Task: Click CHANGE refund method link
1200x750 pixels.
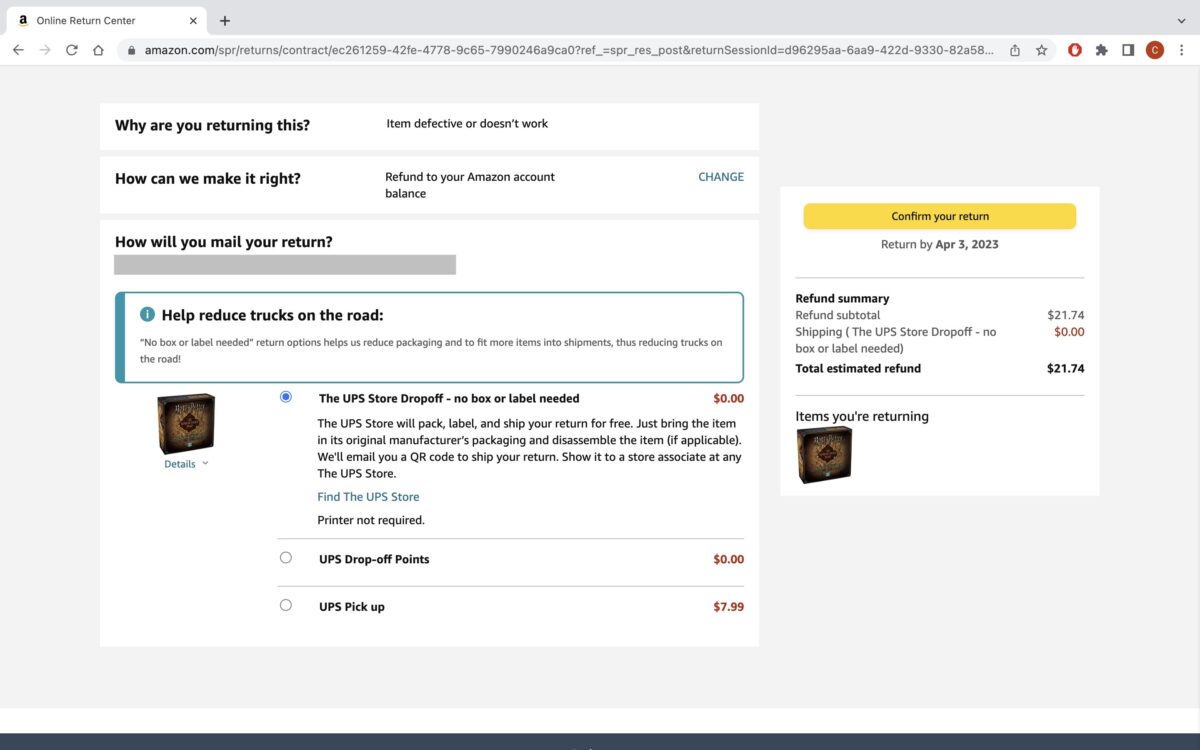Action: pos(721,177)
